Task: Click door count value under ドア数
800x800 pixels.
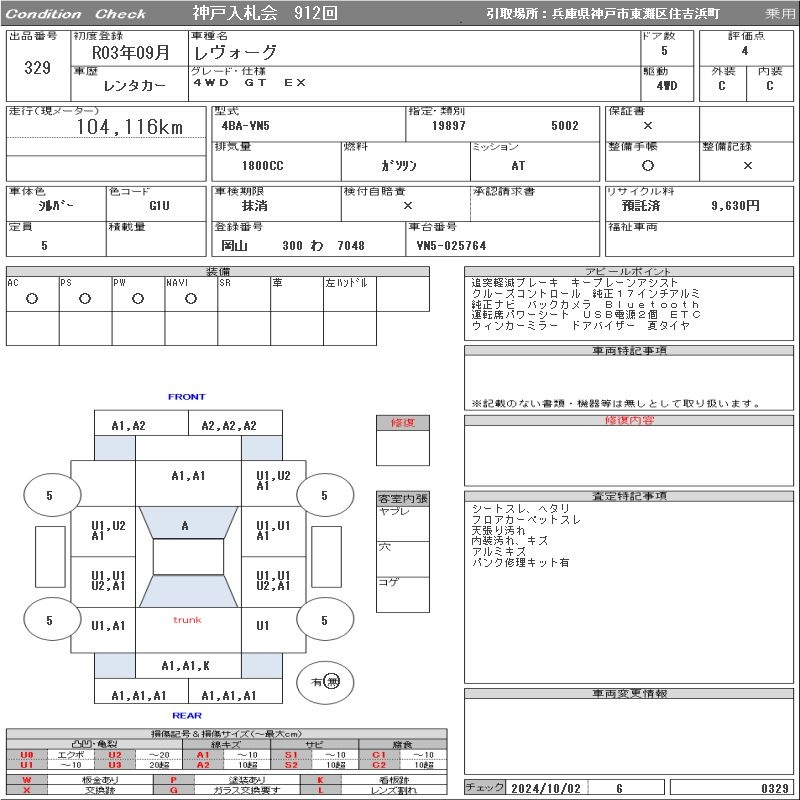Action: pos(664,51)
